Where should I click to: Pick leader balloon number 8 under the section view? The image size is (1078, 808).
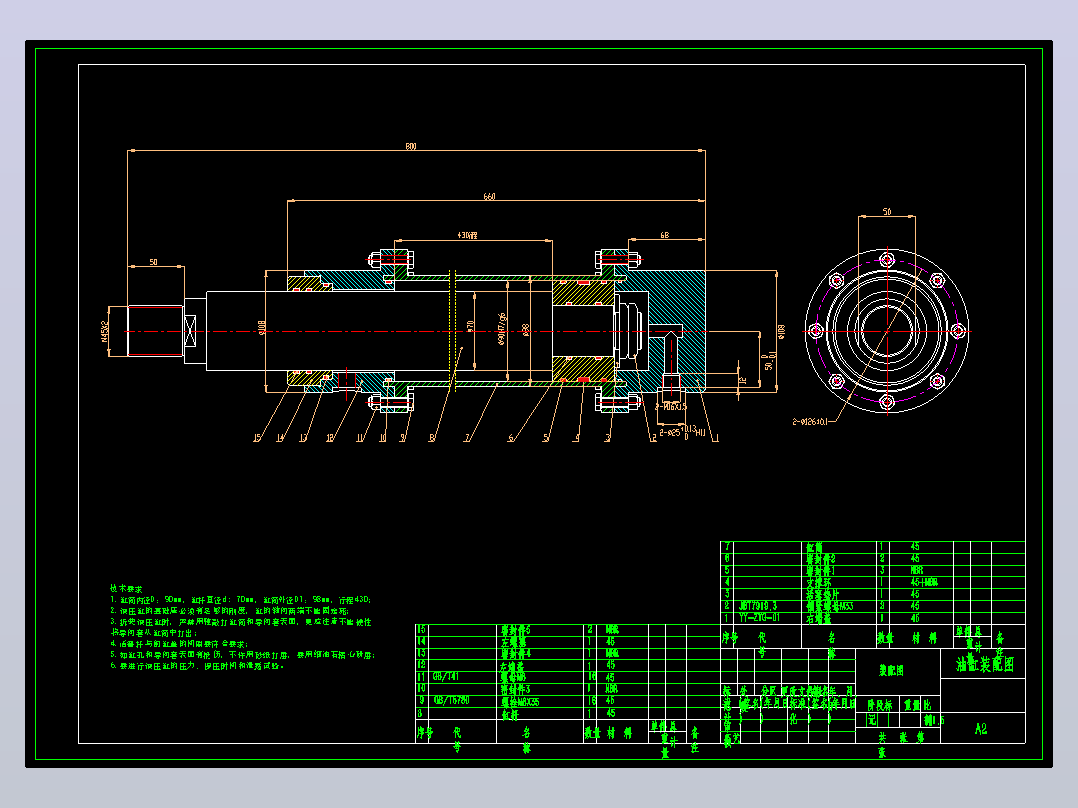432,438
